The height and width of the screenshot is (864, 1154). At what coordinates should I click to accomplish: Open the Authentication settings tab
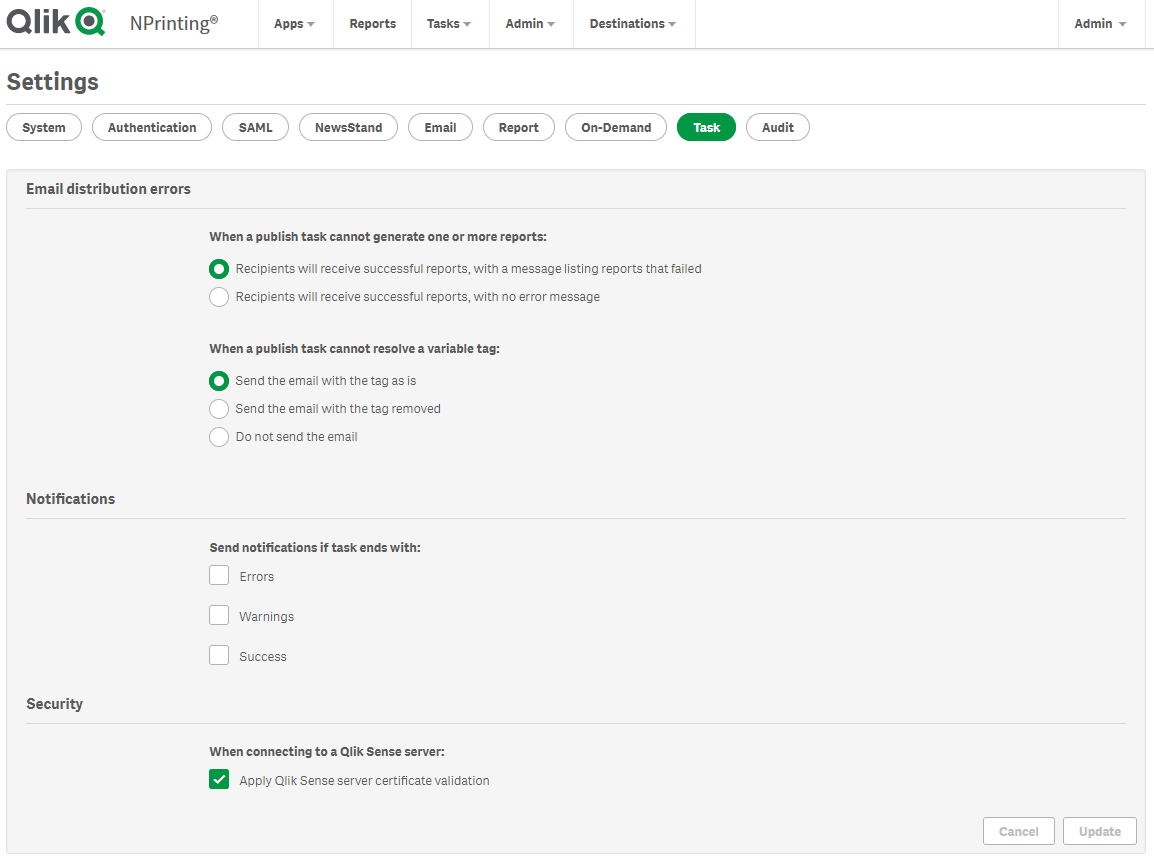pos(151,127)
